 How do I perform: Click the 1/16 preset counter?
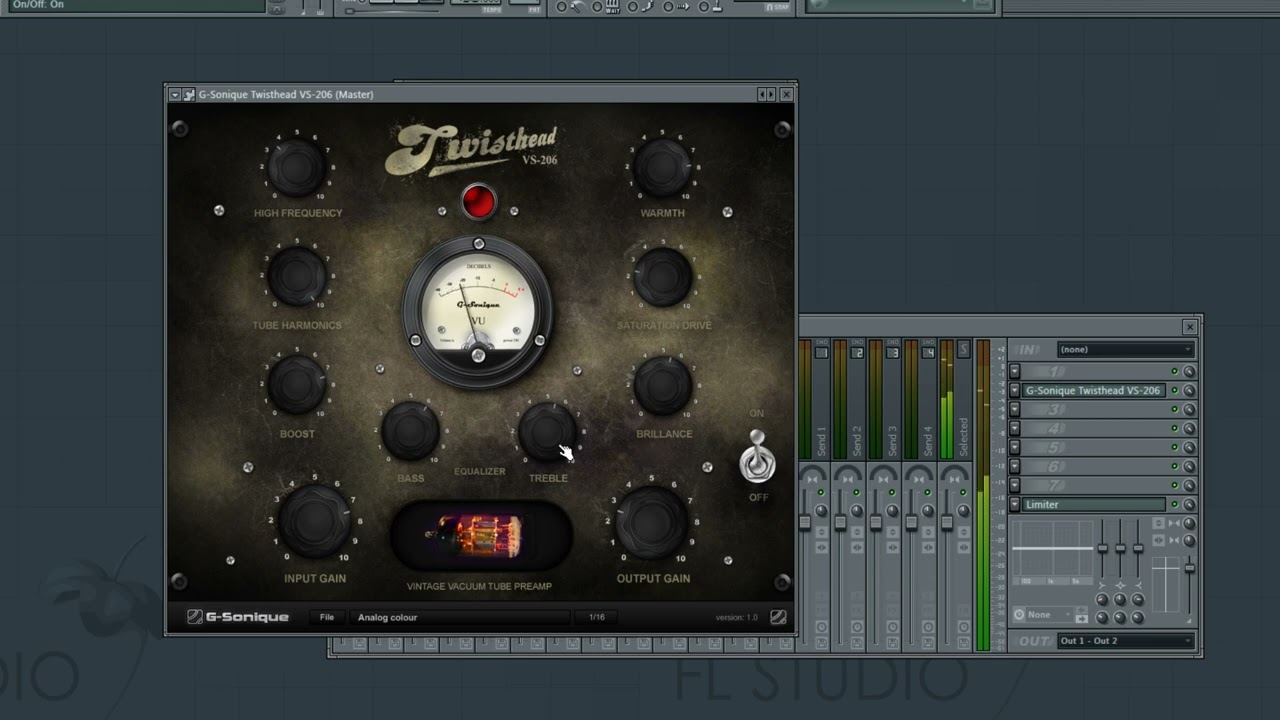pyautogui.click(x=597, y=617)
